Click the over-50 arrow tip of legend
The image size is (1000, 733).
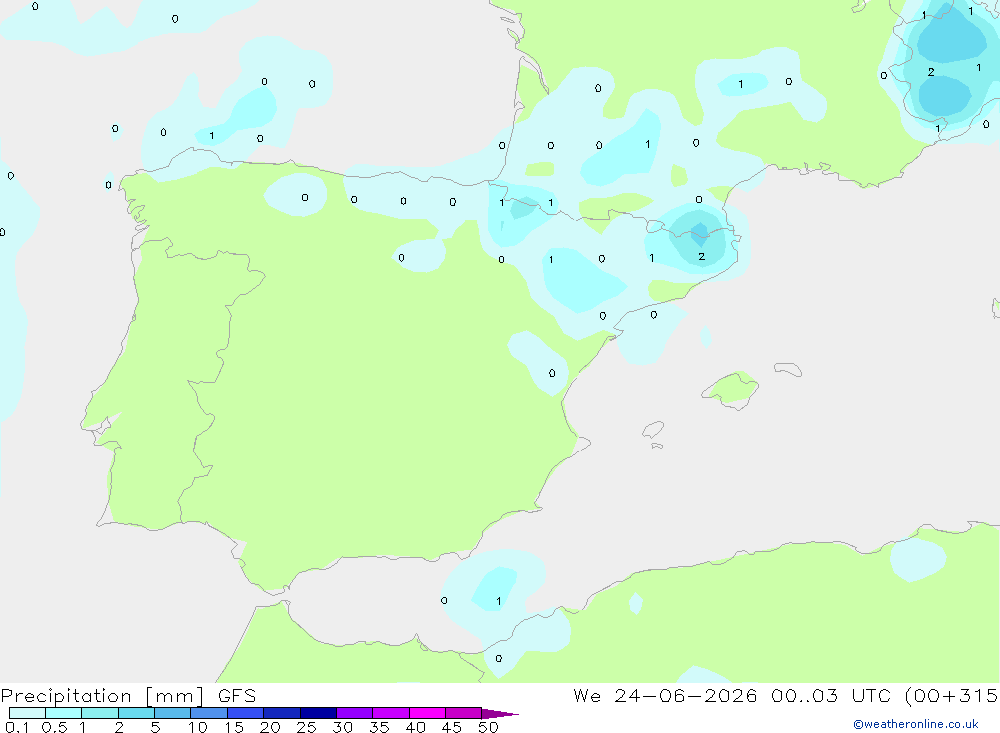(500, 714)
